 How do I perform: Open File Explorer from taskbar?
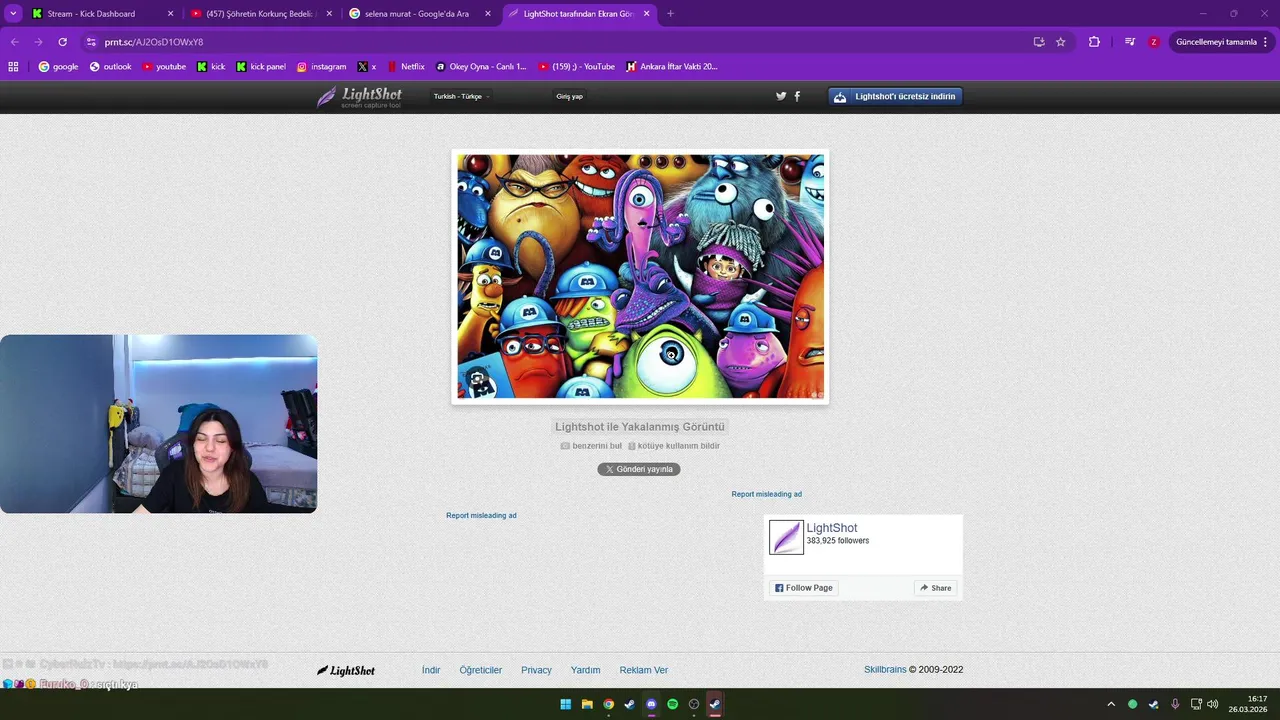[x=587, y=704]
